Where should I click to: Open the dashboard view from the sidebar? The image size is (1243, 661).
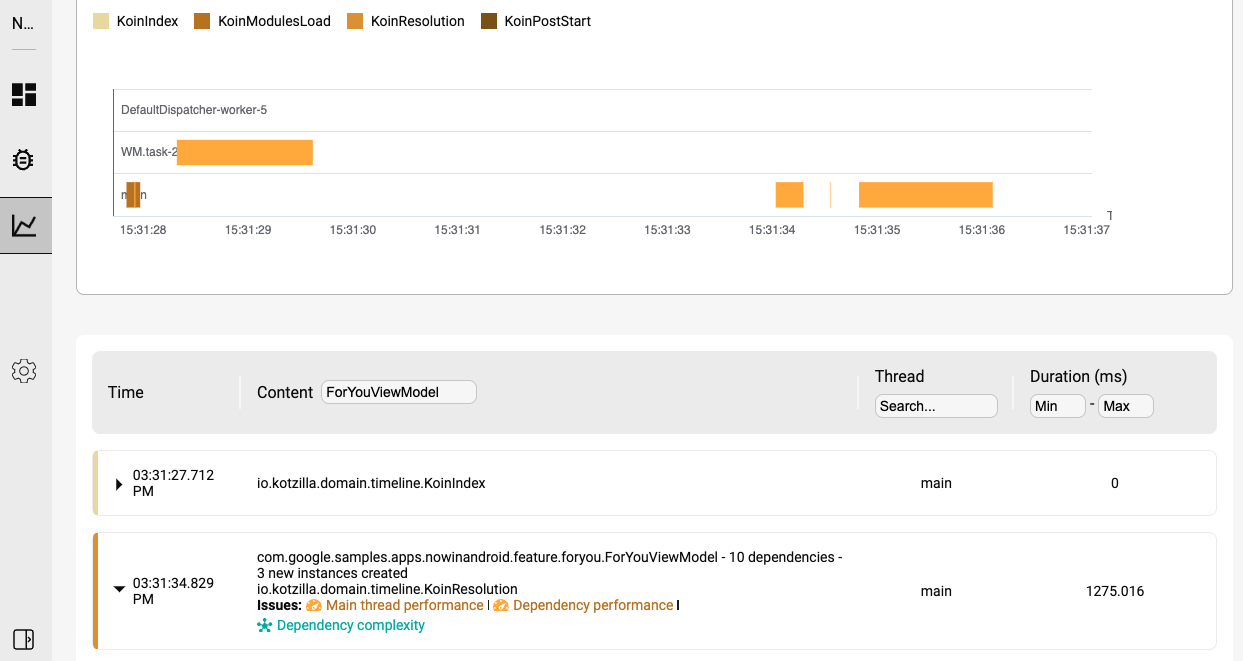22,94
